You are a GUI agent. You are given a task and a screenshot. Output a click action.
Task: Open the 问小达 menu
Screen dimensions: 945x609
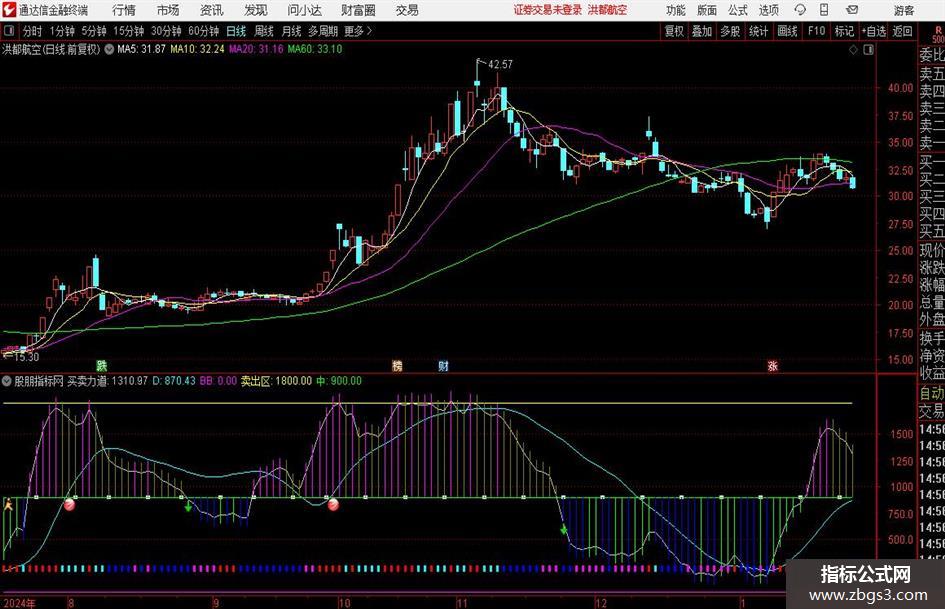pos(304,10)
